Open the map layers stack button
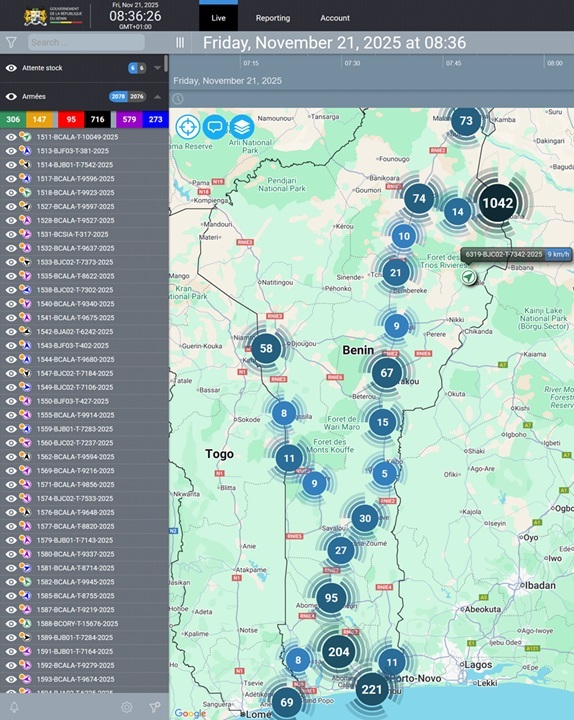This screenshot has height=720, width=574. pyautogui.click(x=242, y=127)
